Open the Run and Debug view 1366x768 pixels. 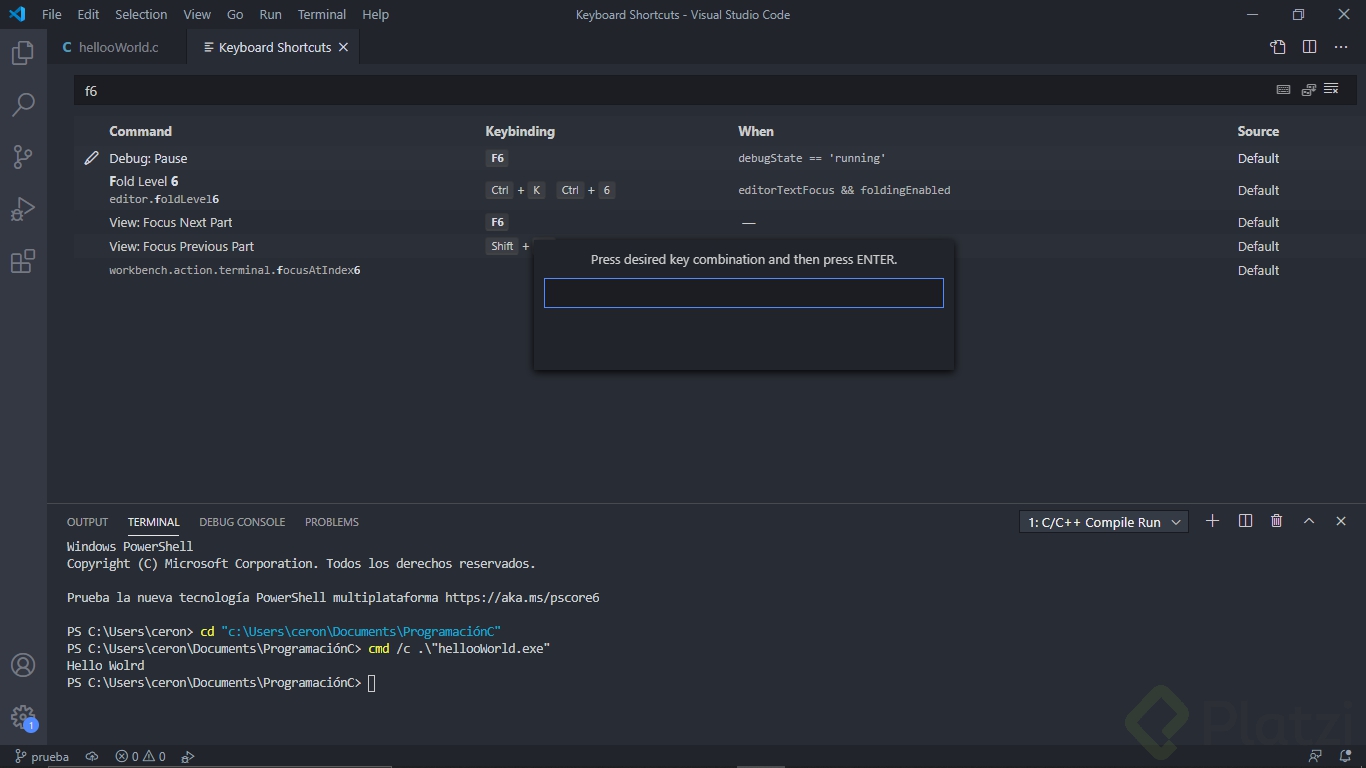pos(22,209)
